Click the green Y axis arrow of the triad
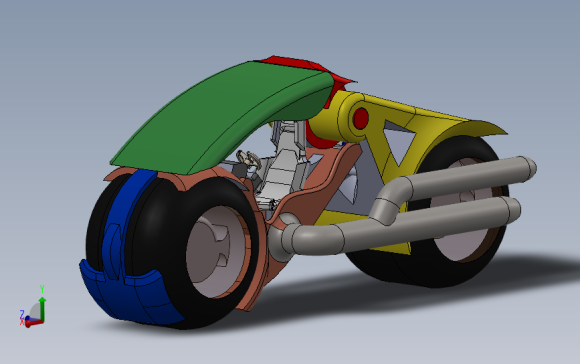 point(43,308)
